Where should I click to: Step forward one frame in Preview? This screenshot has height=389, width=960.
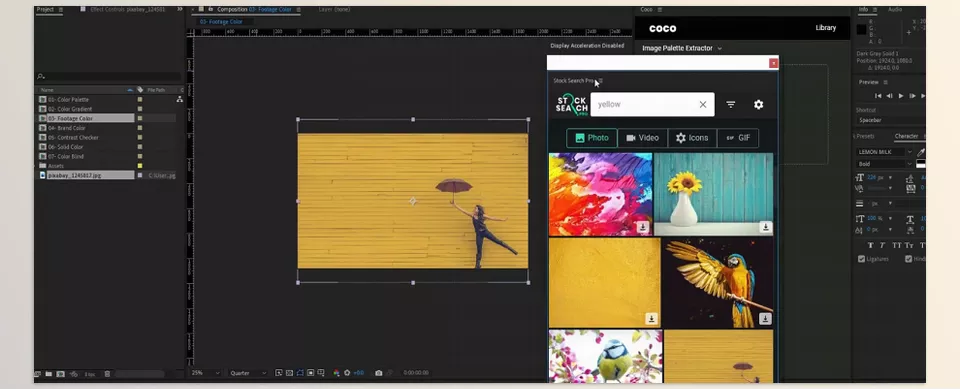(912, 96)
